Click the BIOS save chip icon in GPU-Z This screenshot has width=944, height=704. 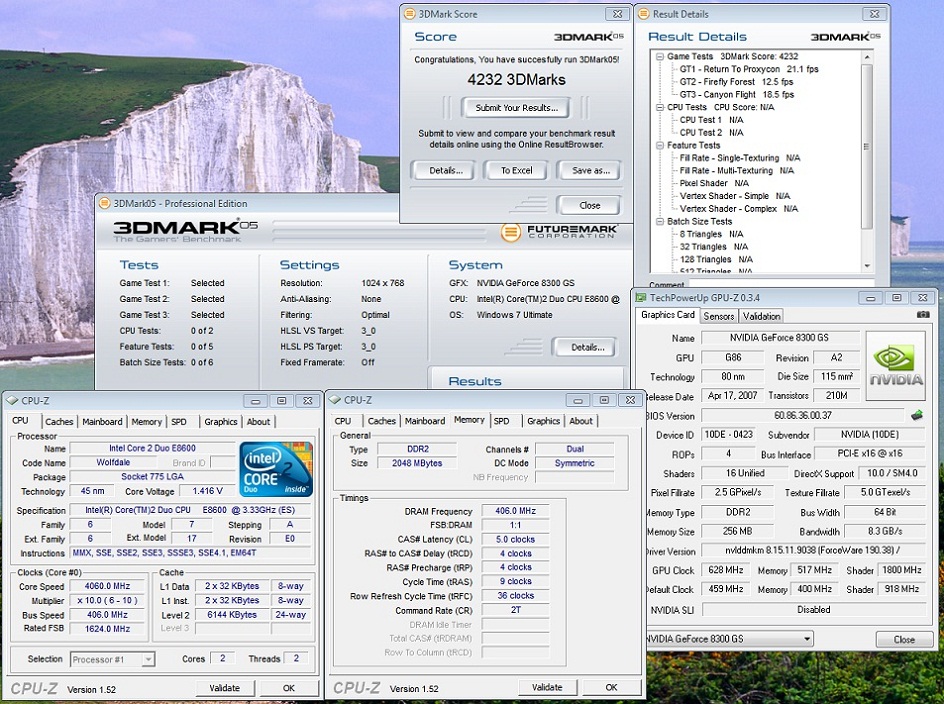tap(917, 415)
